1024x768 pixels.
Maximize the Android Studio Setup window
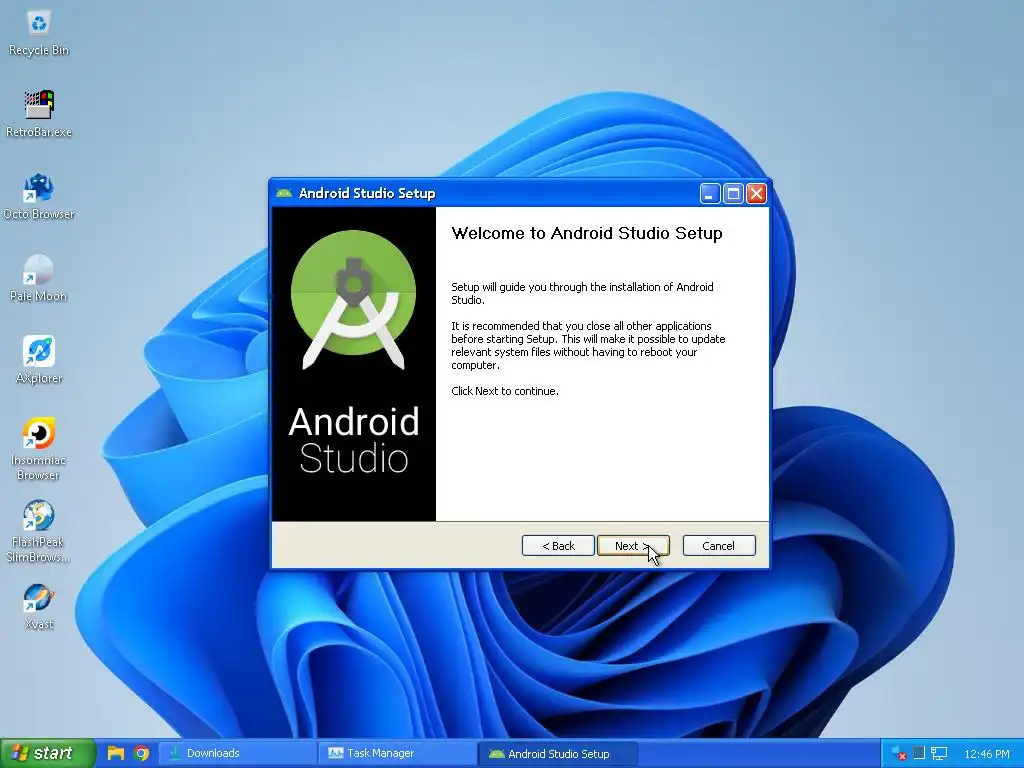733,193
